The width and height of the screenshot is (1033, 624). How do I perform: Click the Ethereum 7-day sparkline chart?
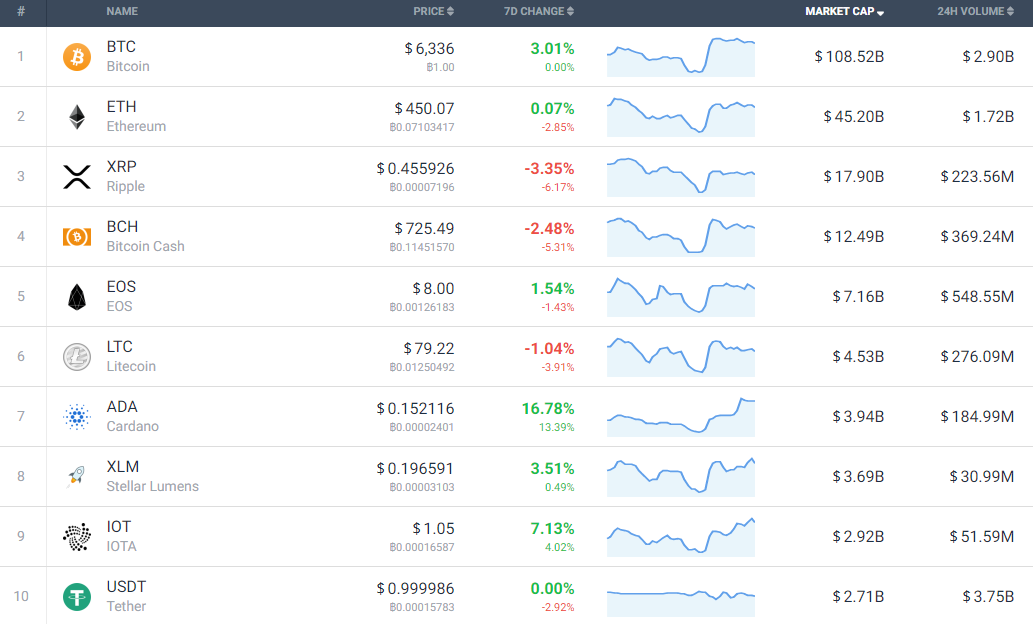(681, 117)
